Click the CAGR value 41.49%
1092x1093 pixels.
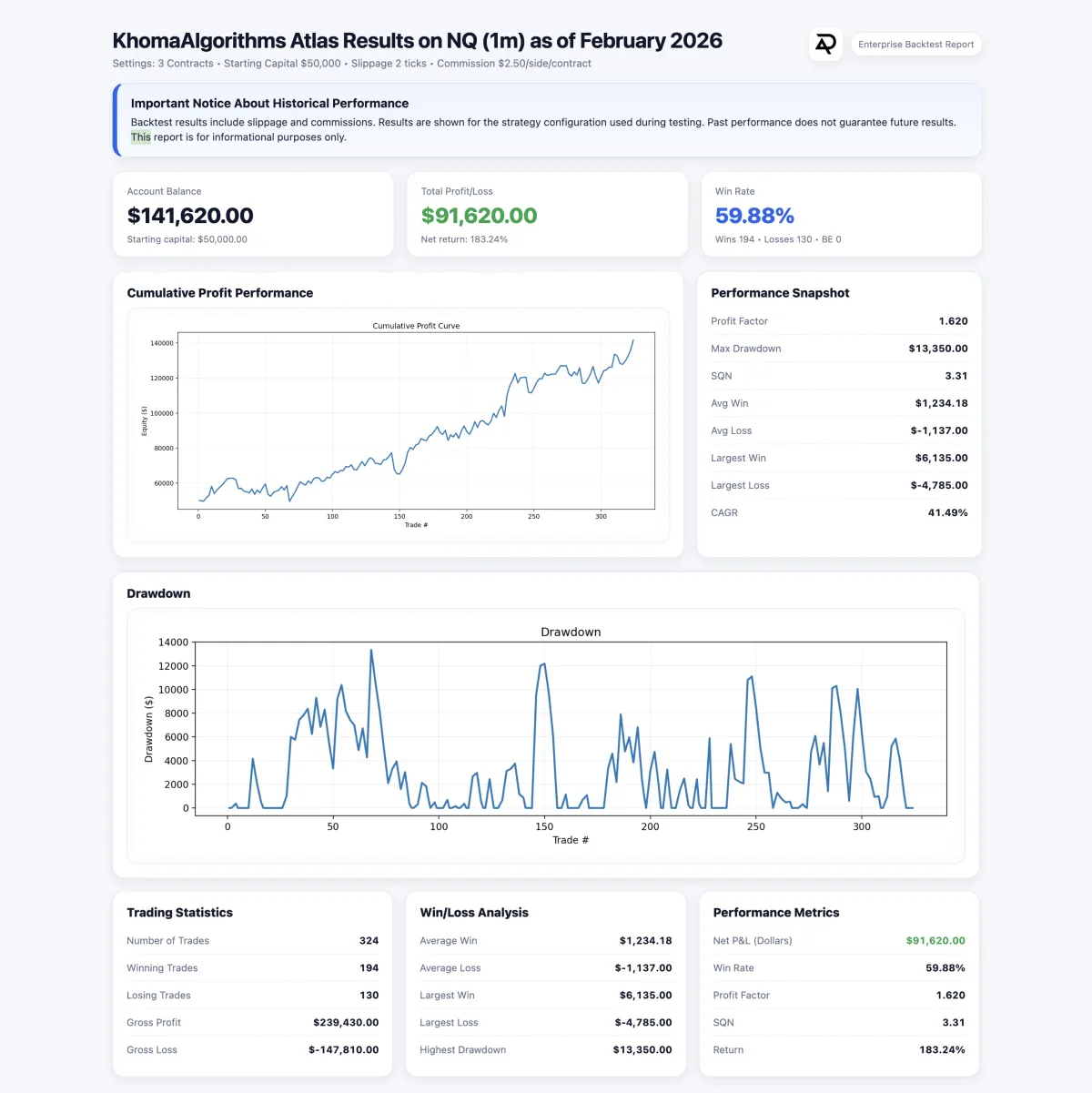pos(947,512)
